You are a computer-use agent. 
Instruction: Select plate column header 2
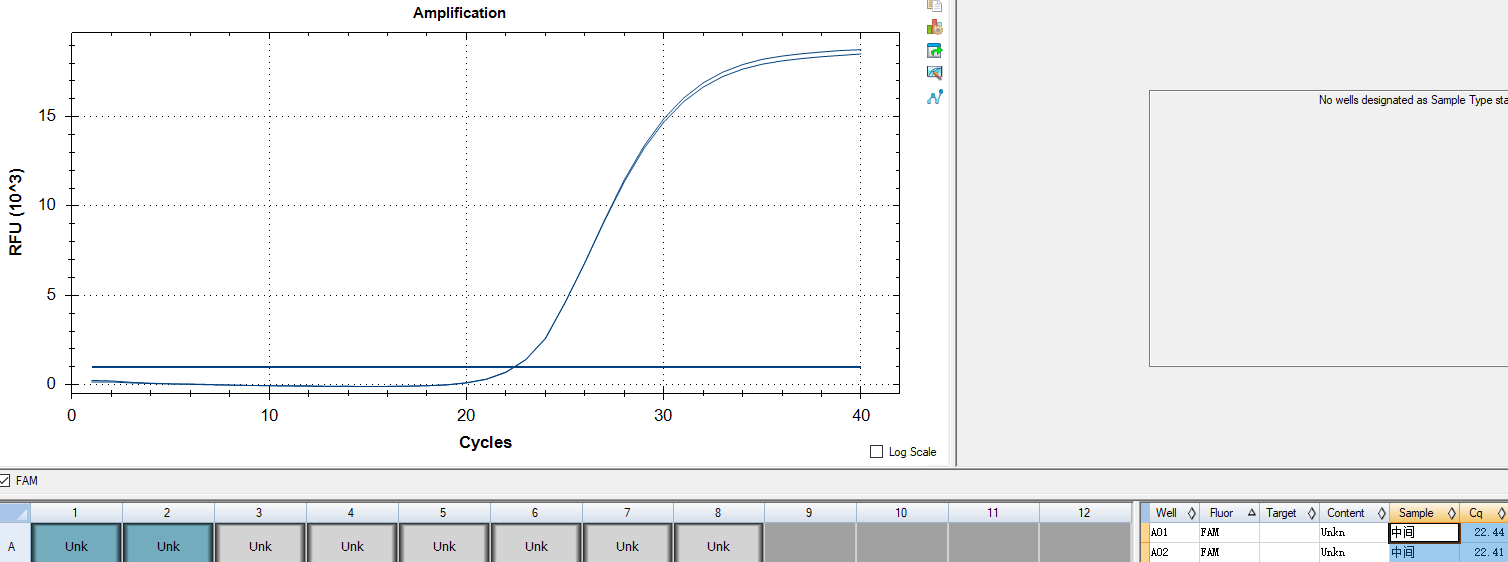coord(168,513)
